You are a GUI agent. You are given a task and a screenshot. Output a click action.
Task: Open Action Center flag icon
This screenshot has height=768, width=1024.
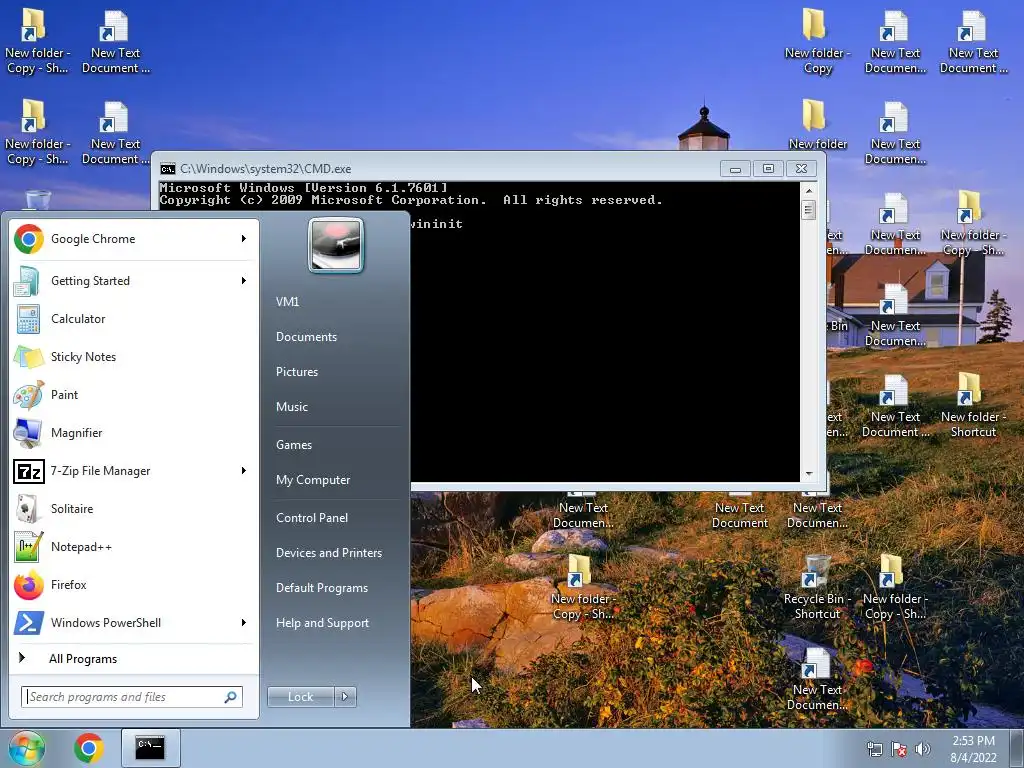click(899, 749)
